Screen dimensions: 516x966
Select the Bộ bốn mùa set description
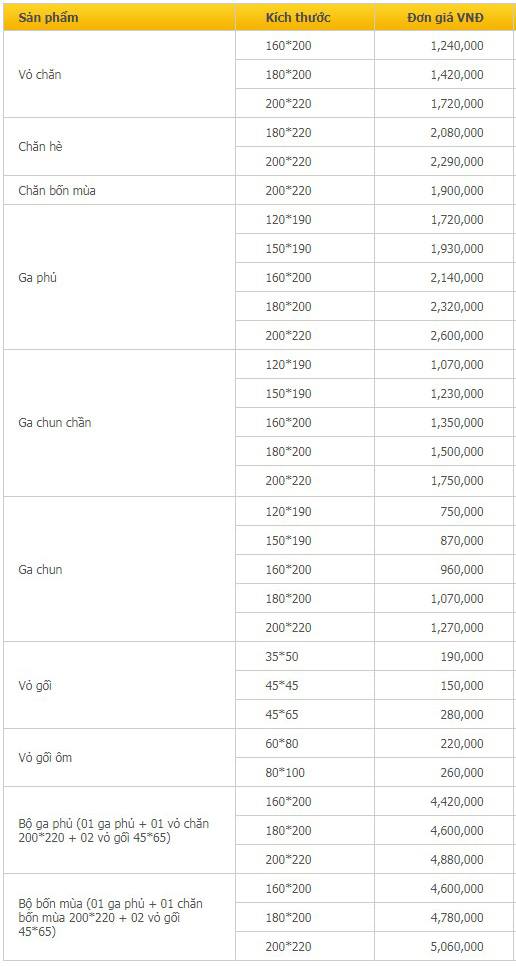point(111,917)
